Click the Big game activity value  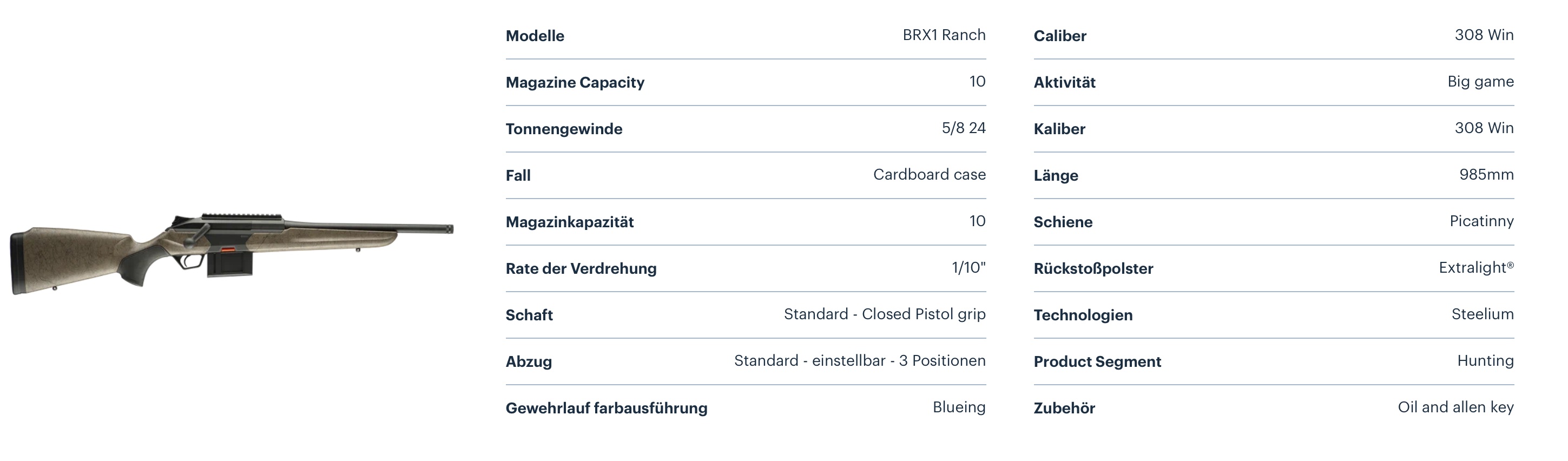point(1480,82)
